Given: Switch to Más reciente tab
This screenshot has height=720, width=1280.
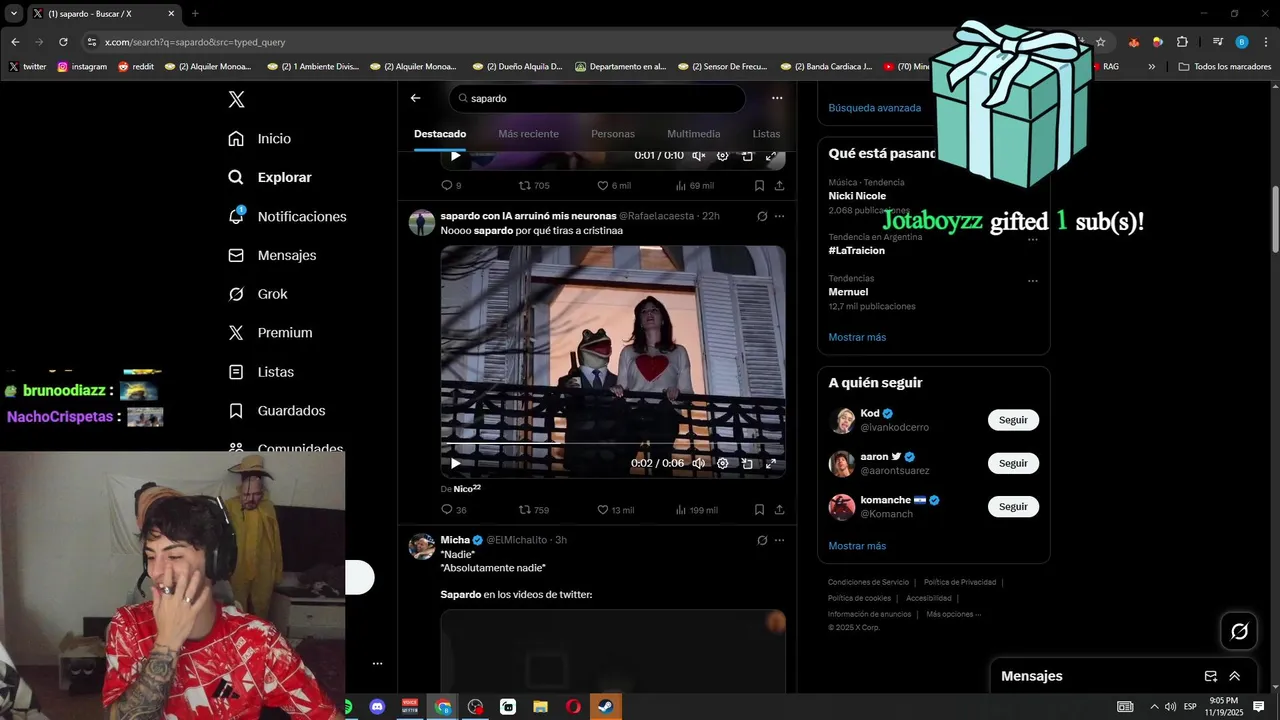Looking at the screenshot, I should click(x=528, y=134).
